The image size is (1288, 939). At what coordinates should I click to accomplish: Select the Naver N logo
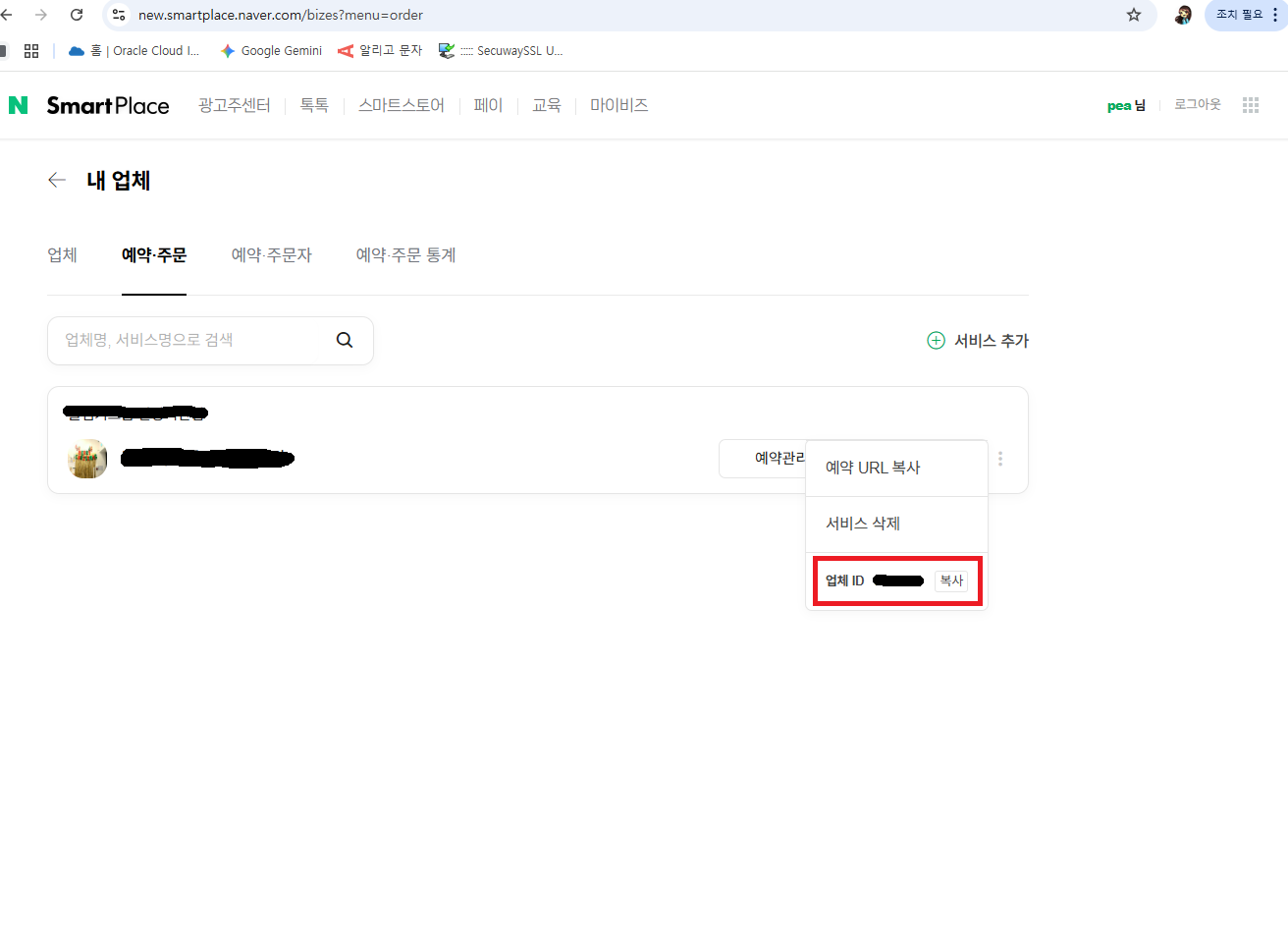[x=18, y=104]
